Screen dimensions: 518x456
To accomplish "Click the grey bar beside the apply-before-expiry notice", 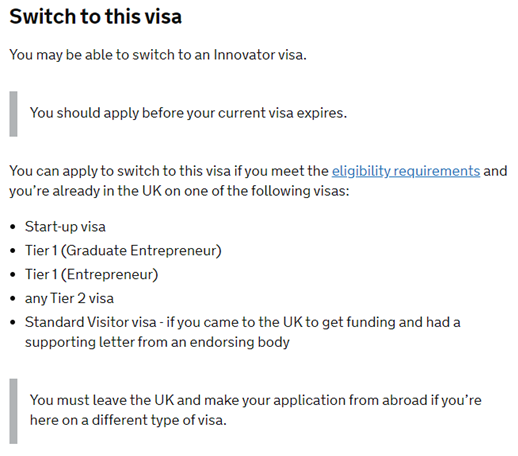I will tap(13, 114).
